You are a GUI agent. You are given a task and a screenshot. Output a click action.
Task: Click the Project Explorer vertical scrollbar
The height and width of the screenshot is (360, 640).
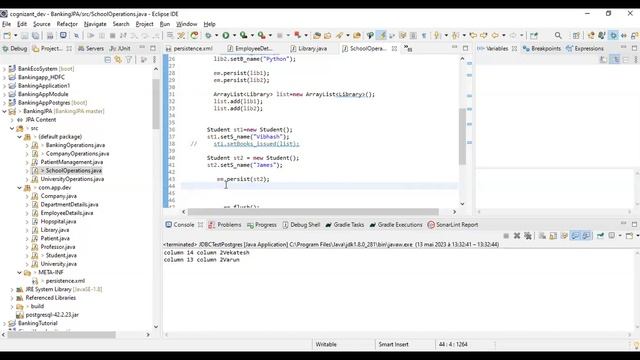tap(156, 104)
